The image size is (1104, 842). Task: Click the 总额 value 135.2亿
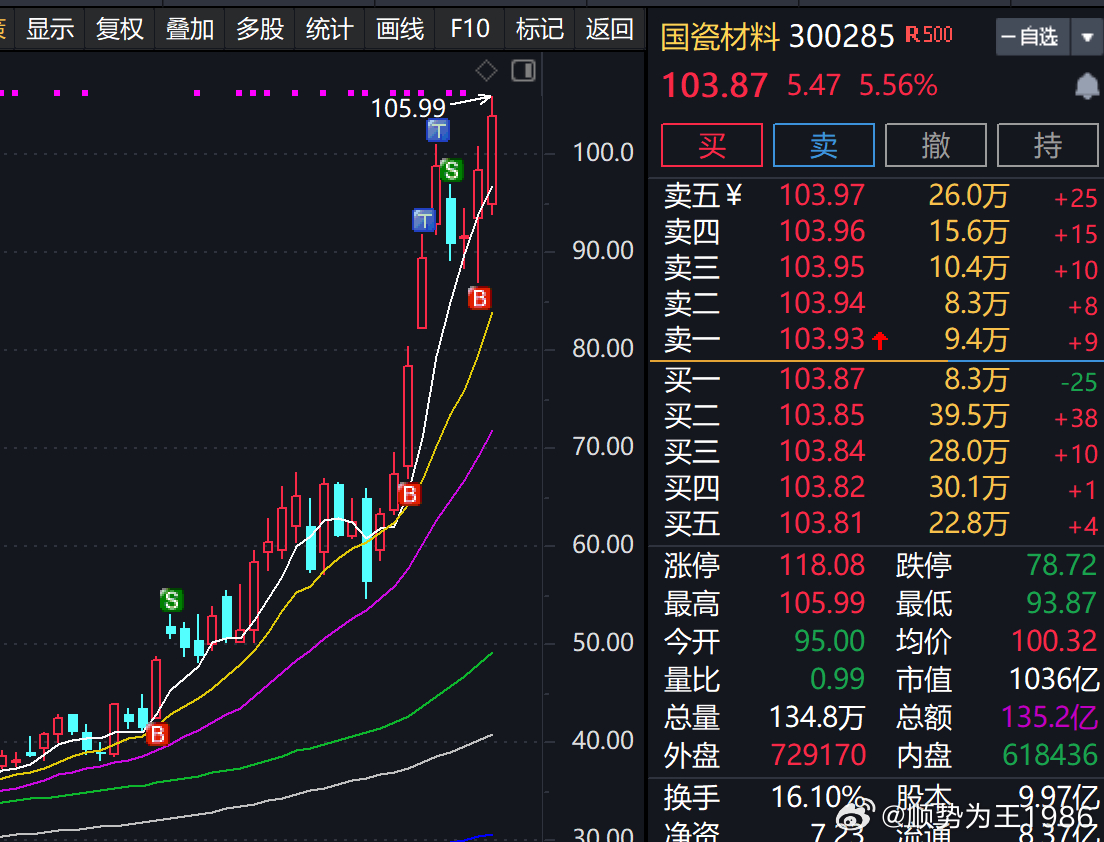tap(1049, 717)
